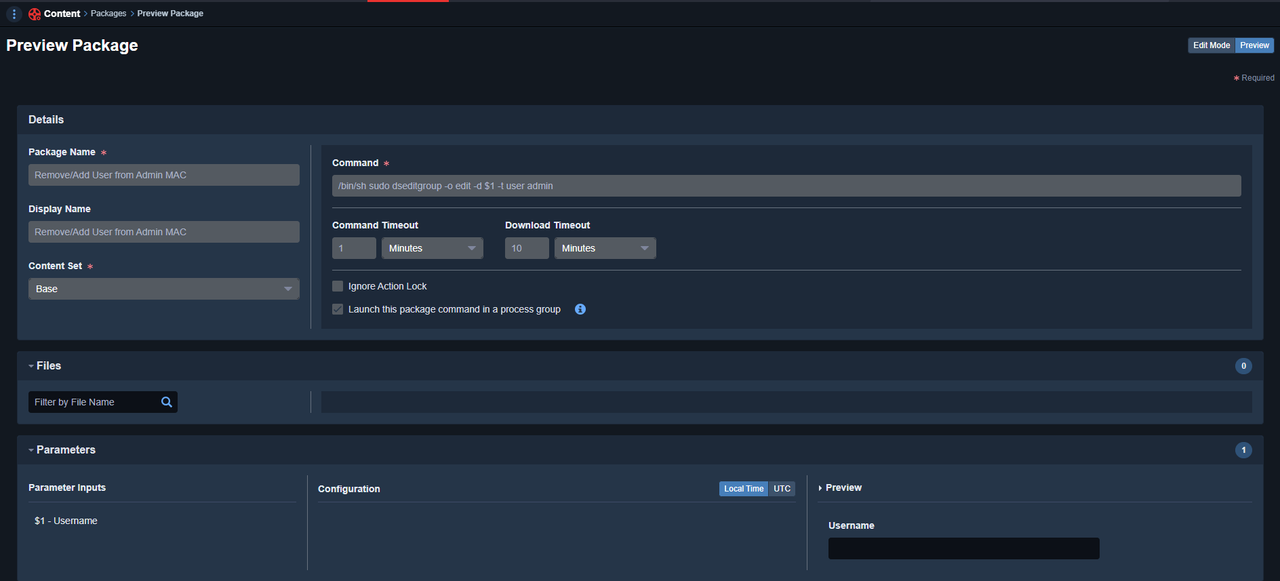Click the Details section header

[640, 120]
